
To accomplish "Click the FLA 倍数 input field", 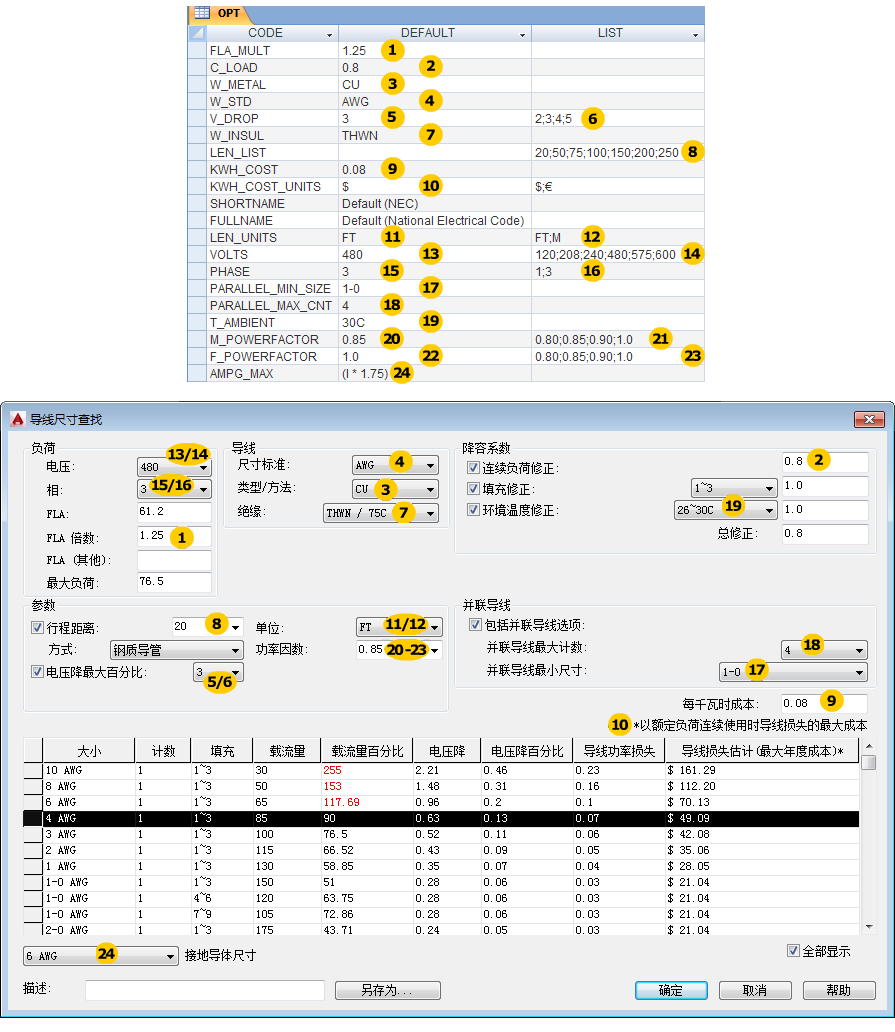I will (x=174, y=536).
